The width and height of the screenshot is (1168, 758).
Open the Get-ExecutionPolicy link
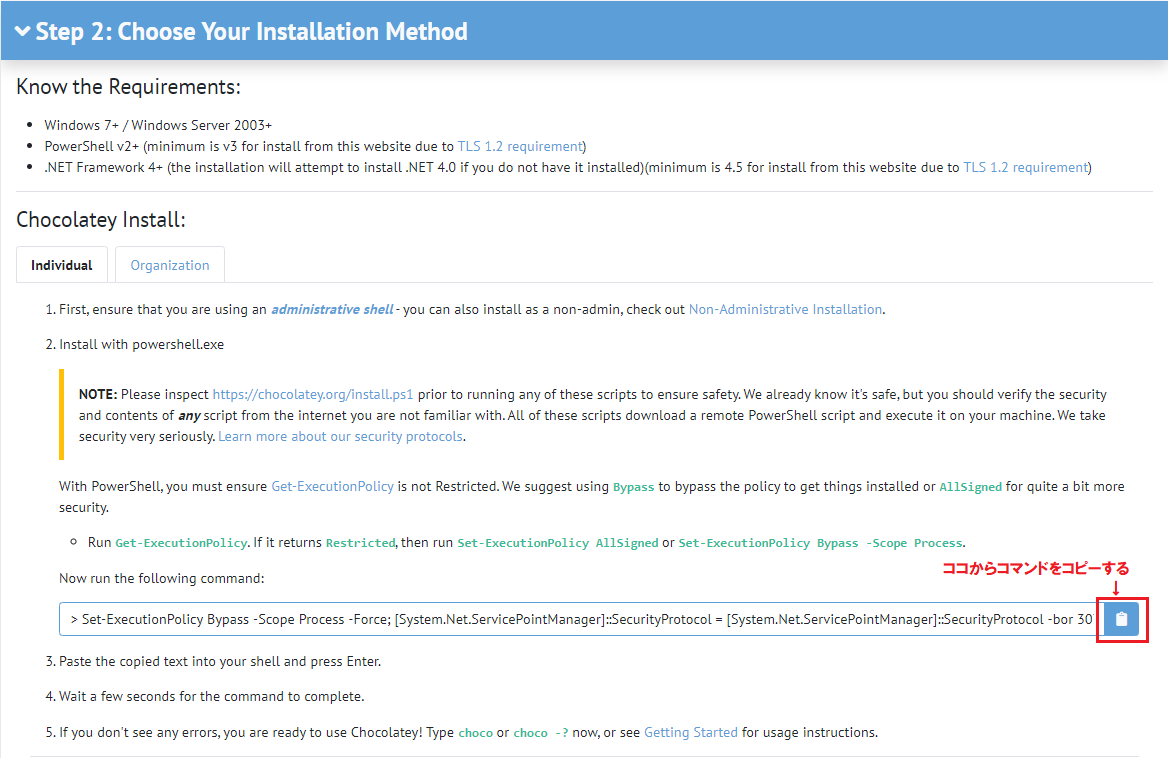point(332,486)
